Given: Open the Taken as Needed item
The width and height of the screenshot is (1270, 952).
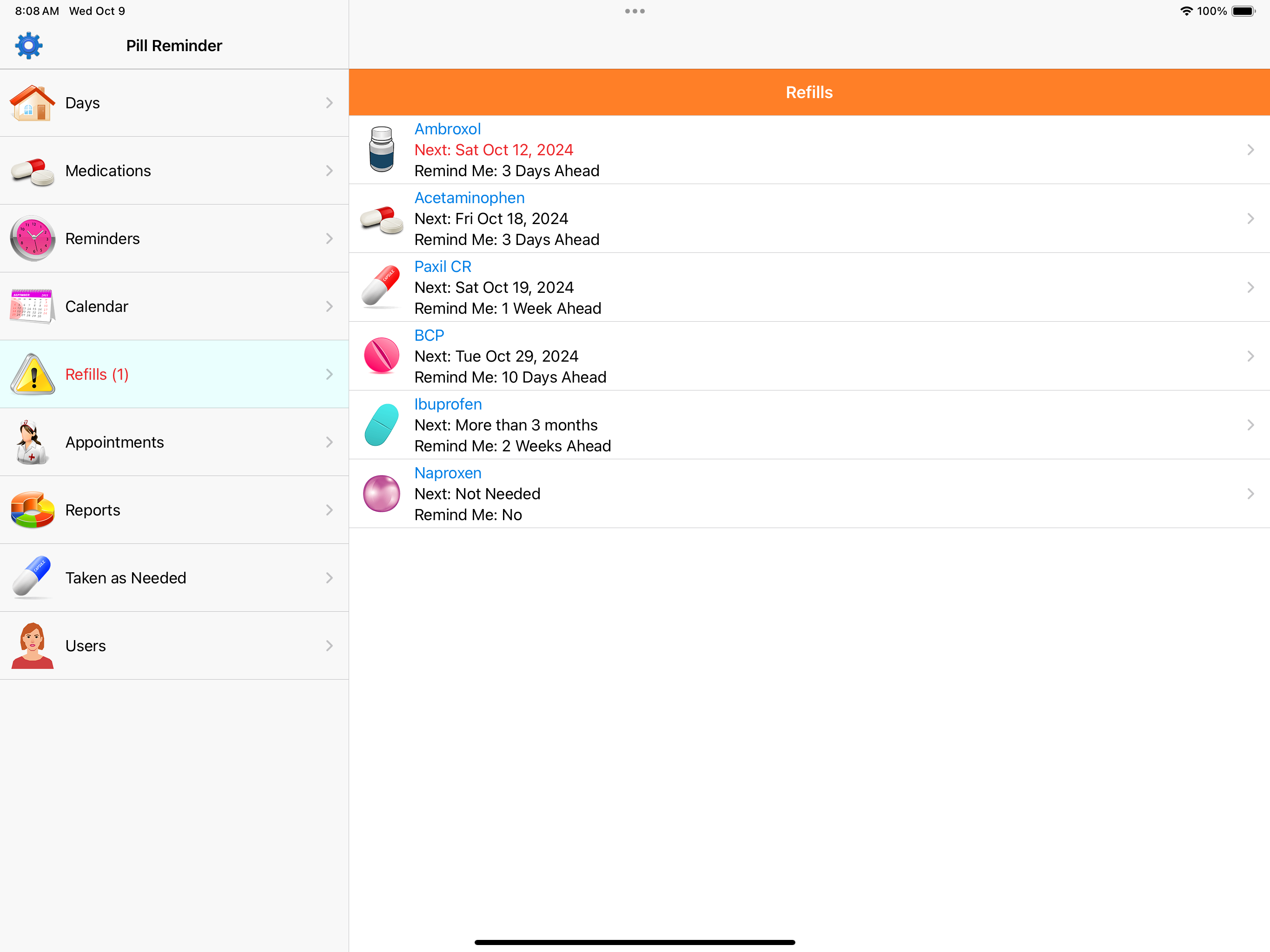Looking at the screenshot, I should [174, 578].
